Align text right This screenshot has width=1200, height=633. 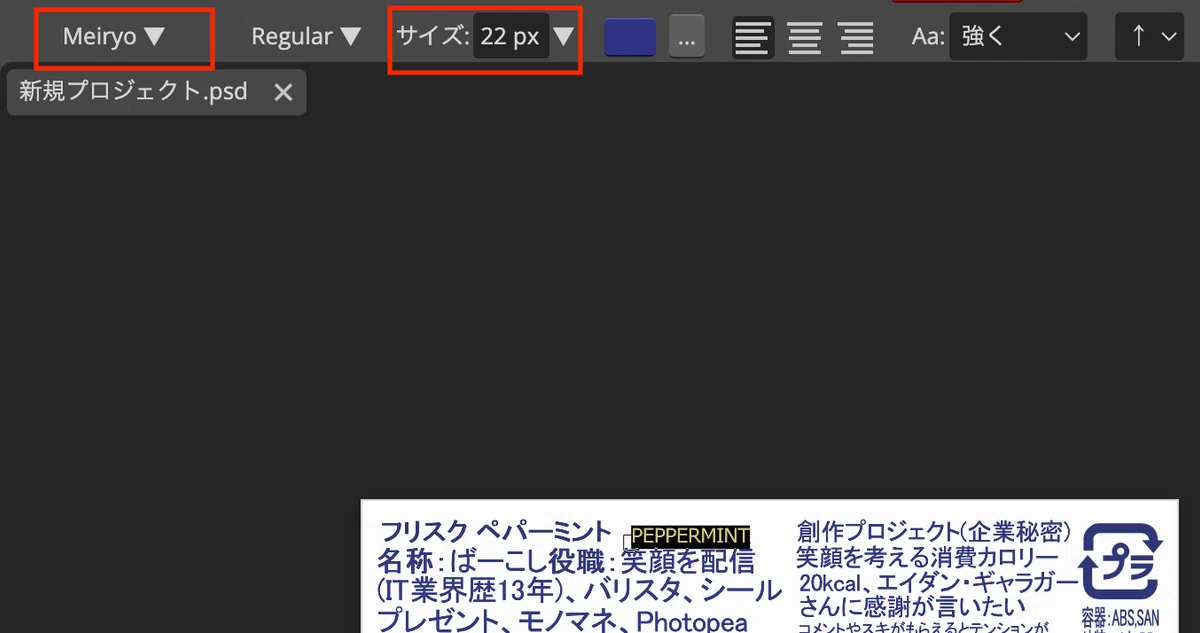click(x=857, y=38)
